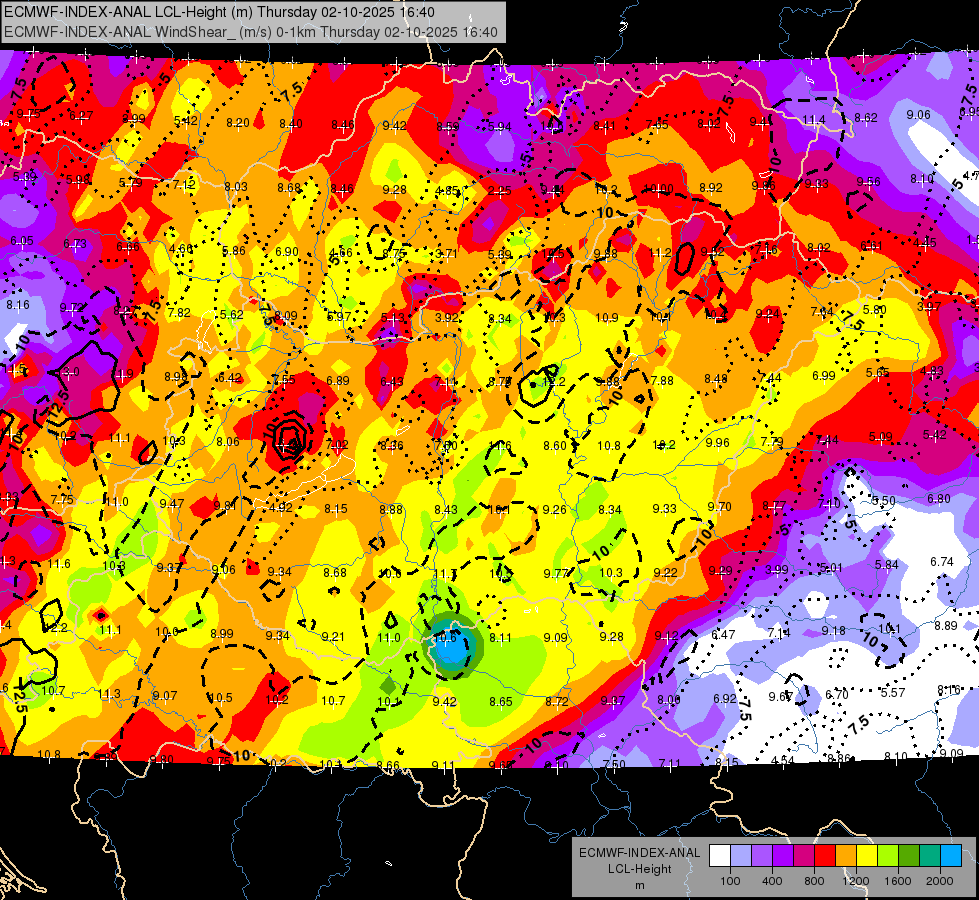Click the wind shear value '5.57'

tap(893, 692)
